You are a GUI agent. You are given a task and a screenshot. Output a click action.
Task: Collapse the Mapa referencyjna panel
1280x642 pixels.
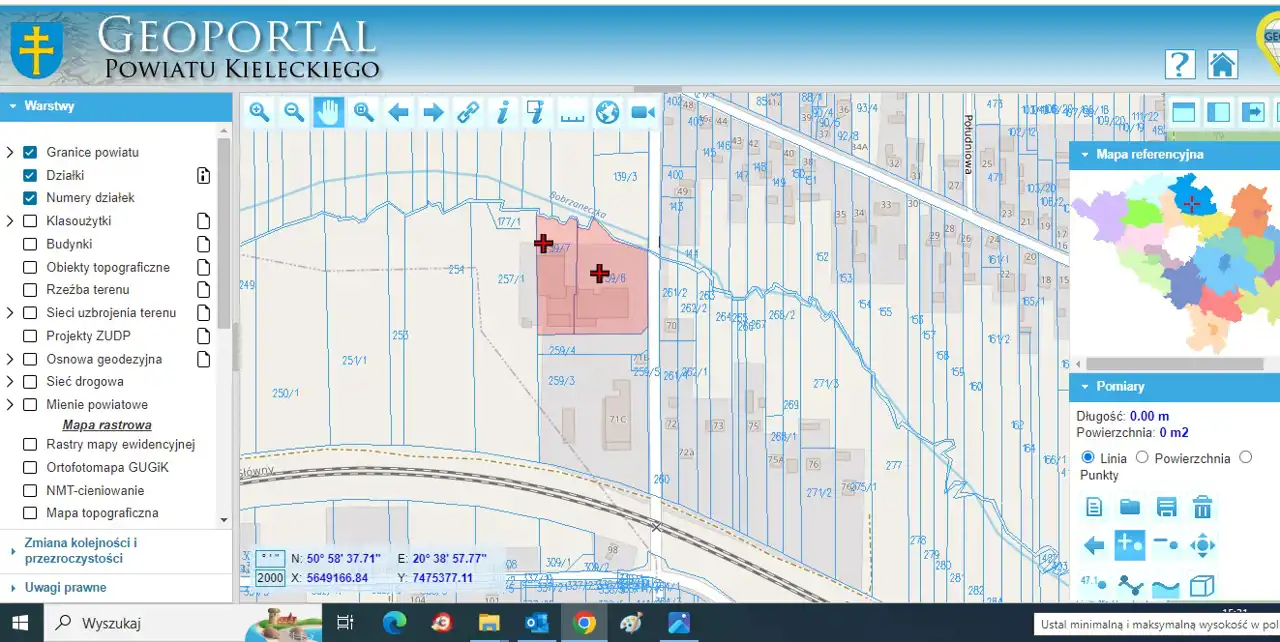coord(1085,155)
